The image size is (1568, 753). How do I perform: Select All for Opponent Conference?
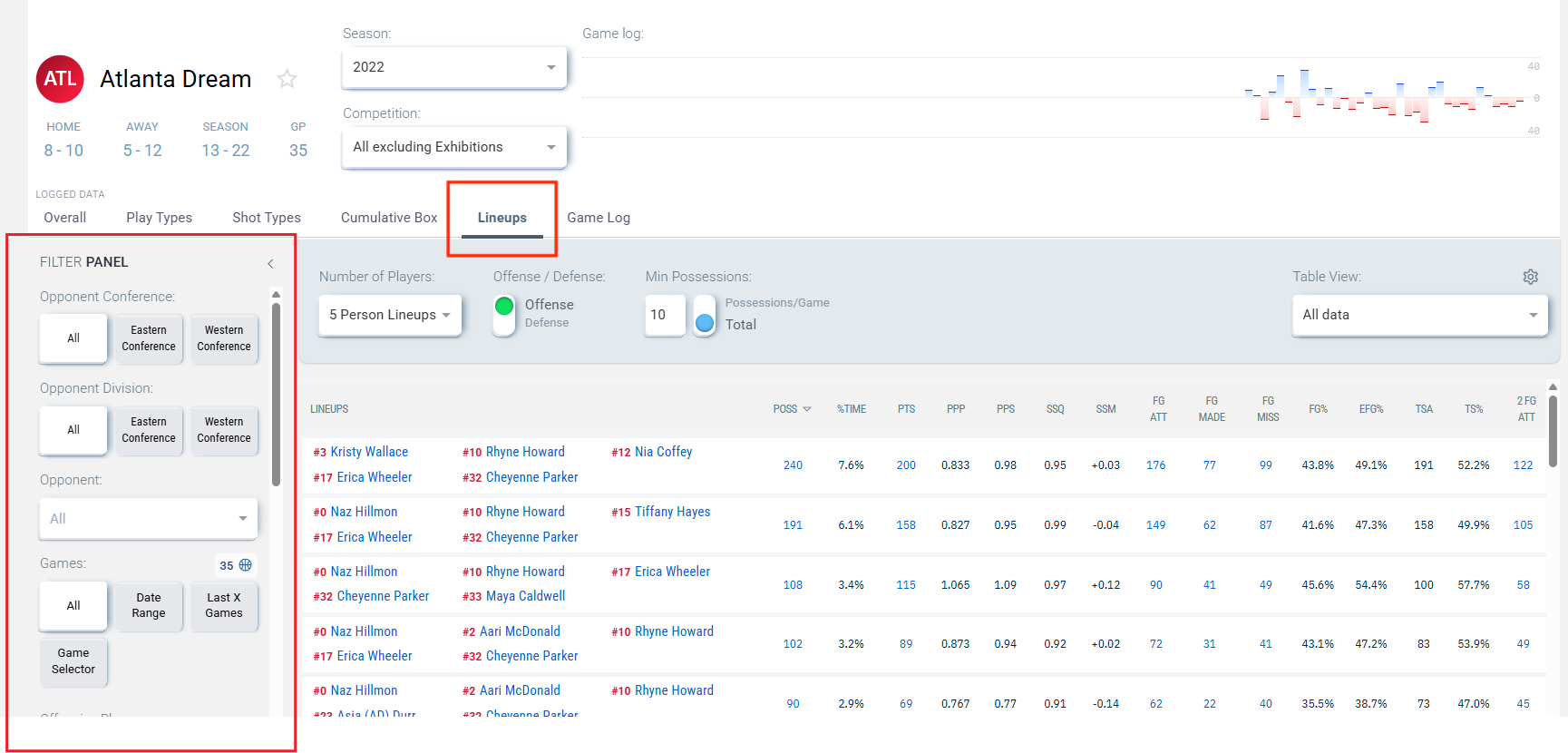(73, 338)
